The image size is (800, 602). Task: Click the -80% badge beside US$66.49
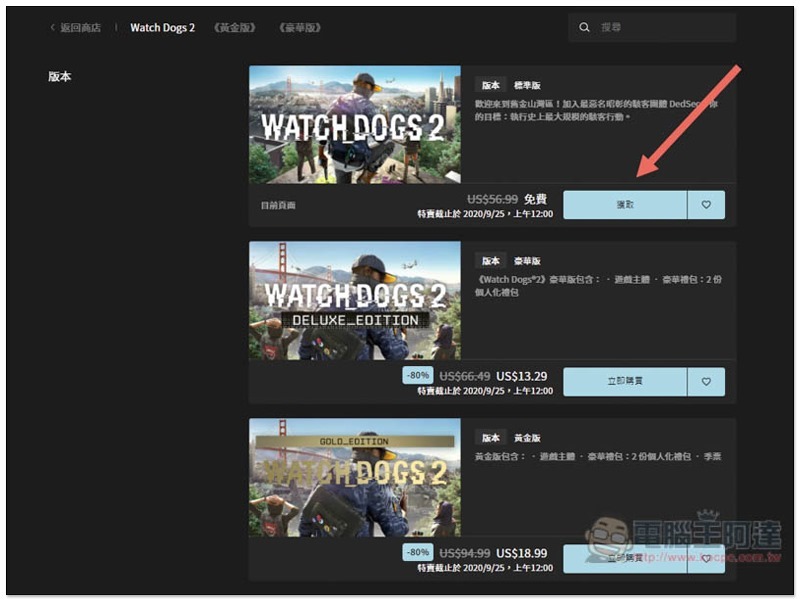click(x=418, y=375)
